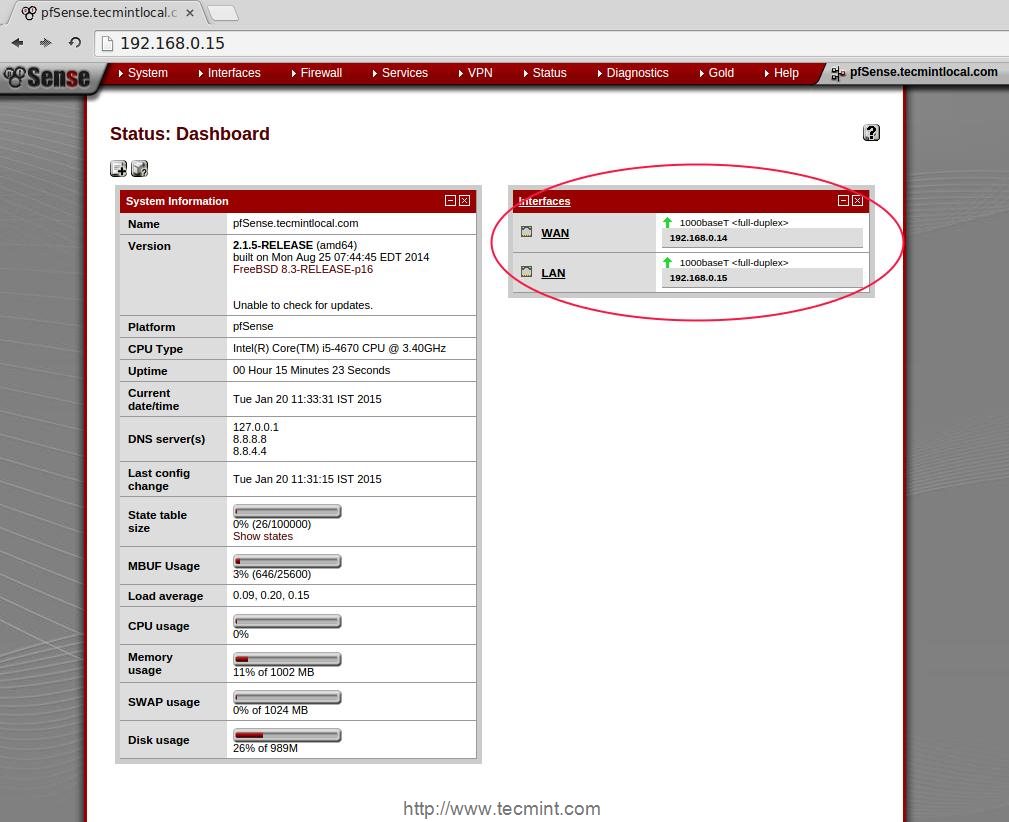The width and height of the screenshot is (1009, 822).
Task: Click the hostname text in top right header
Action: (x=923, y=72)
